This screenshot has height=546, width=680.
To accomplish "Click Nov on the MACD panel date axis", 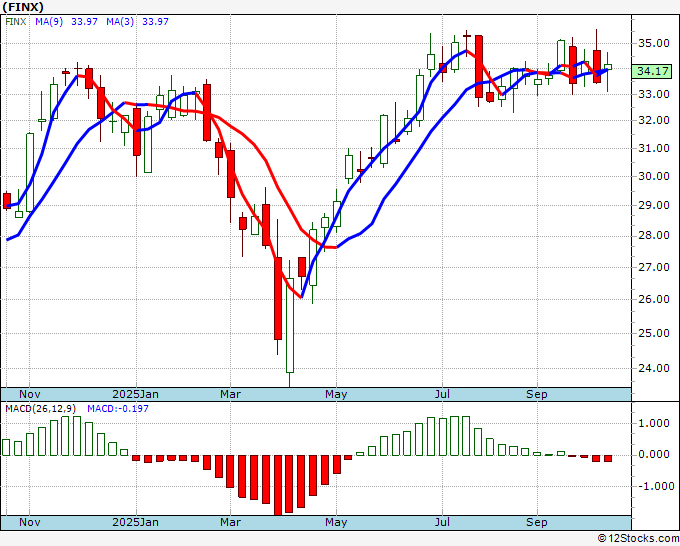I will click(30, 522).
